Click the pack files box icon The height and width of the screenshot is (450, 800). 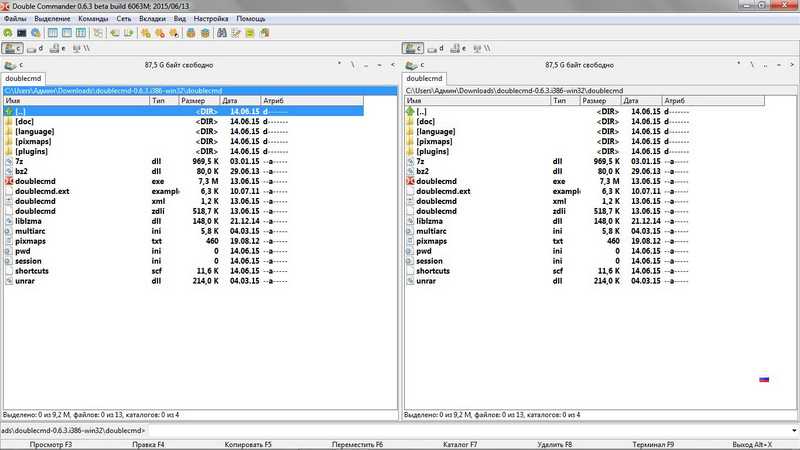191,33
